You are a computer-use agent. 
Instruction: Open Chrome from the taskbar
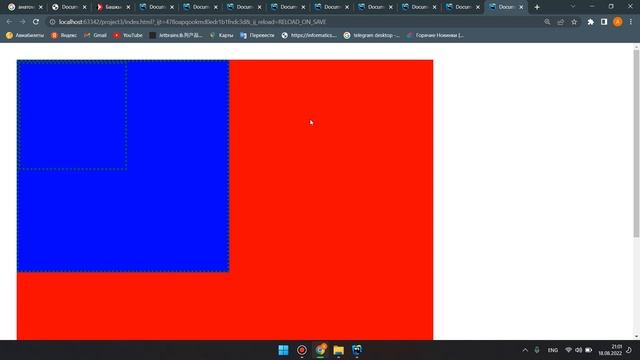click(x=320, y=350)
